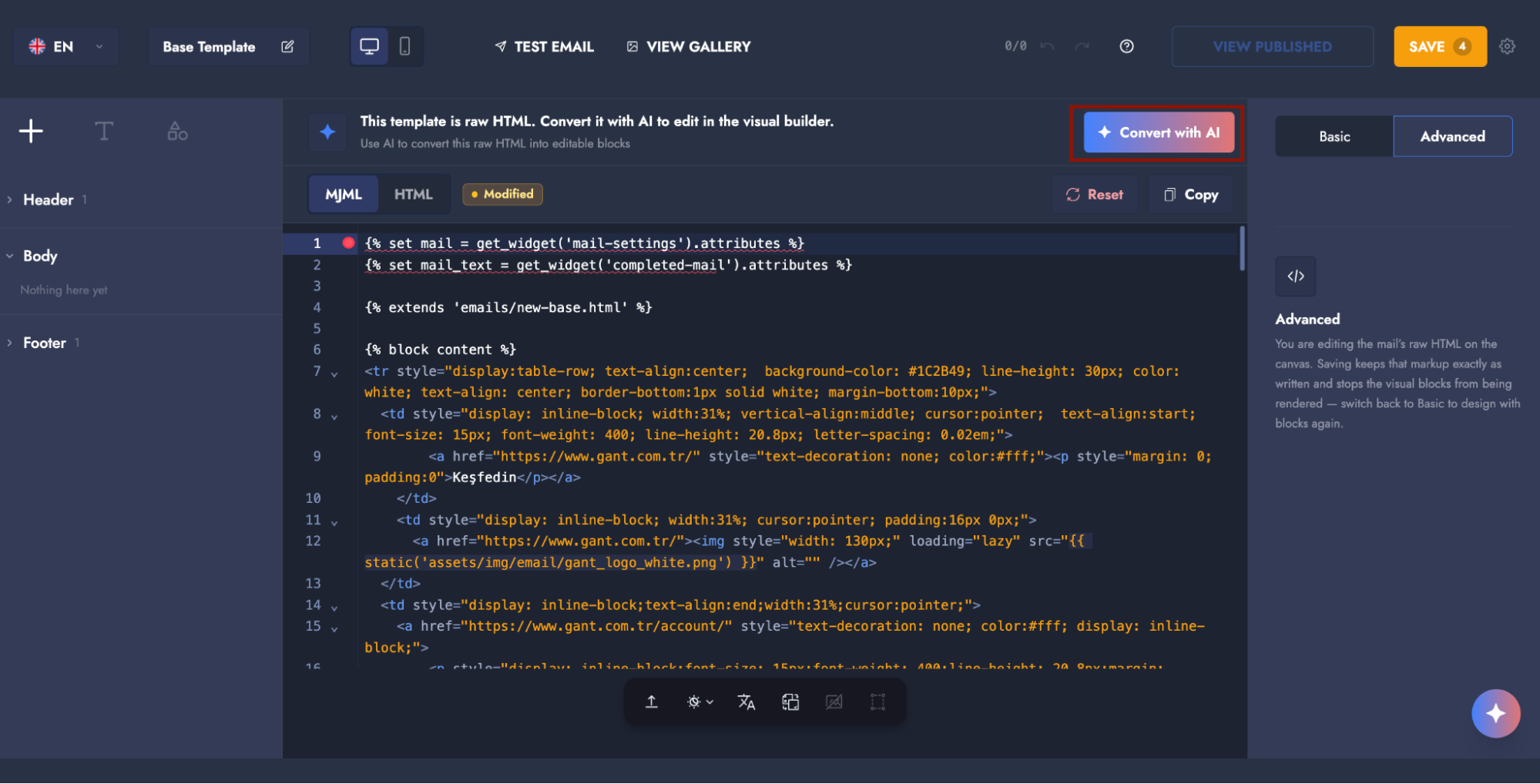Viewport: 1540px width, 784px height.
Task: Click the sparkle icon beside raw HTML notice
Action: click(x=327, y=132)
